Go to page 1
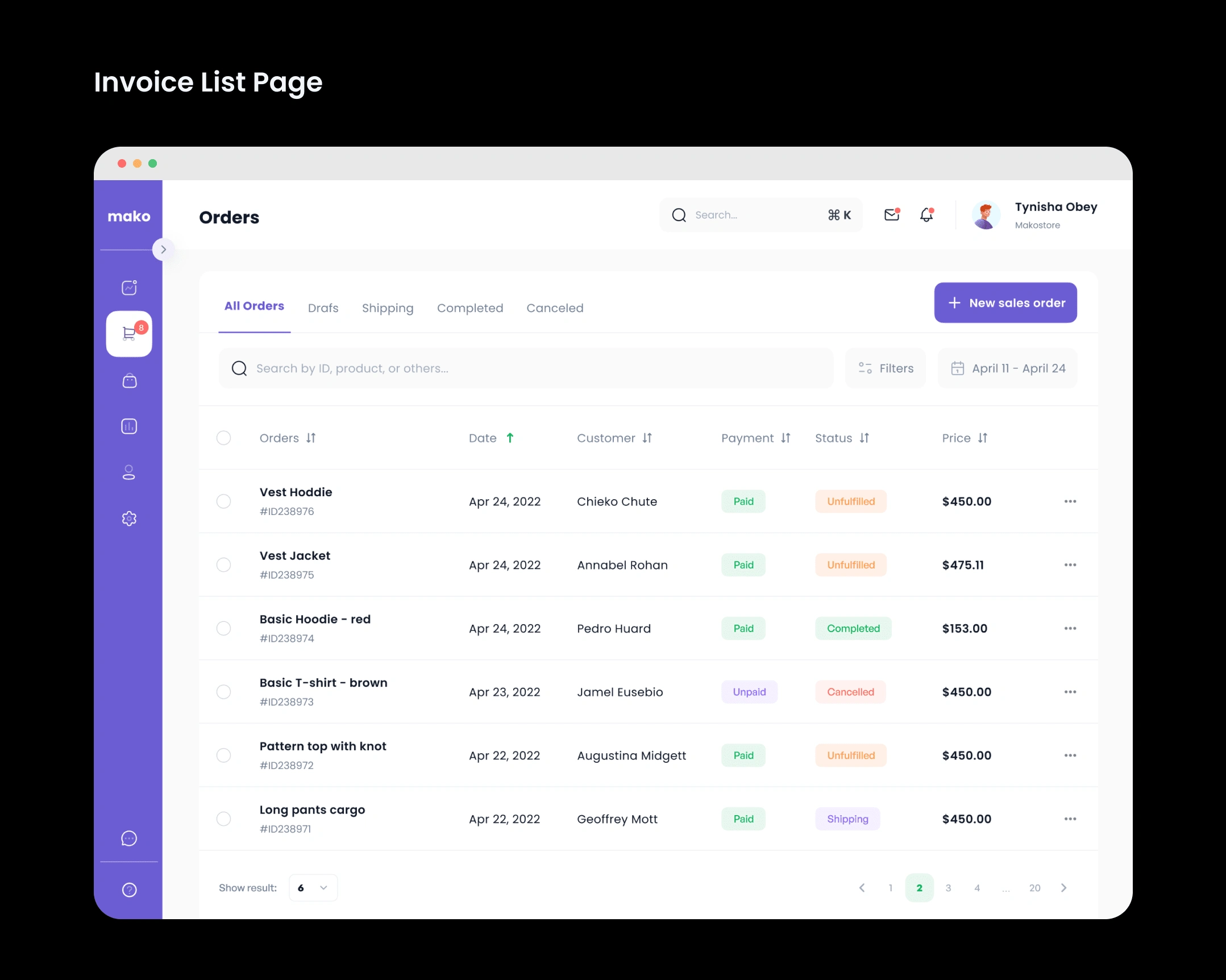 tap(891, 888)
